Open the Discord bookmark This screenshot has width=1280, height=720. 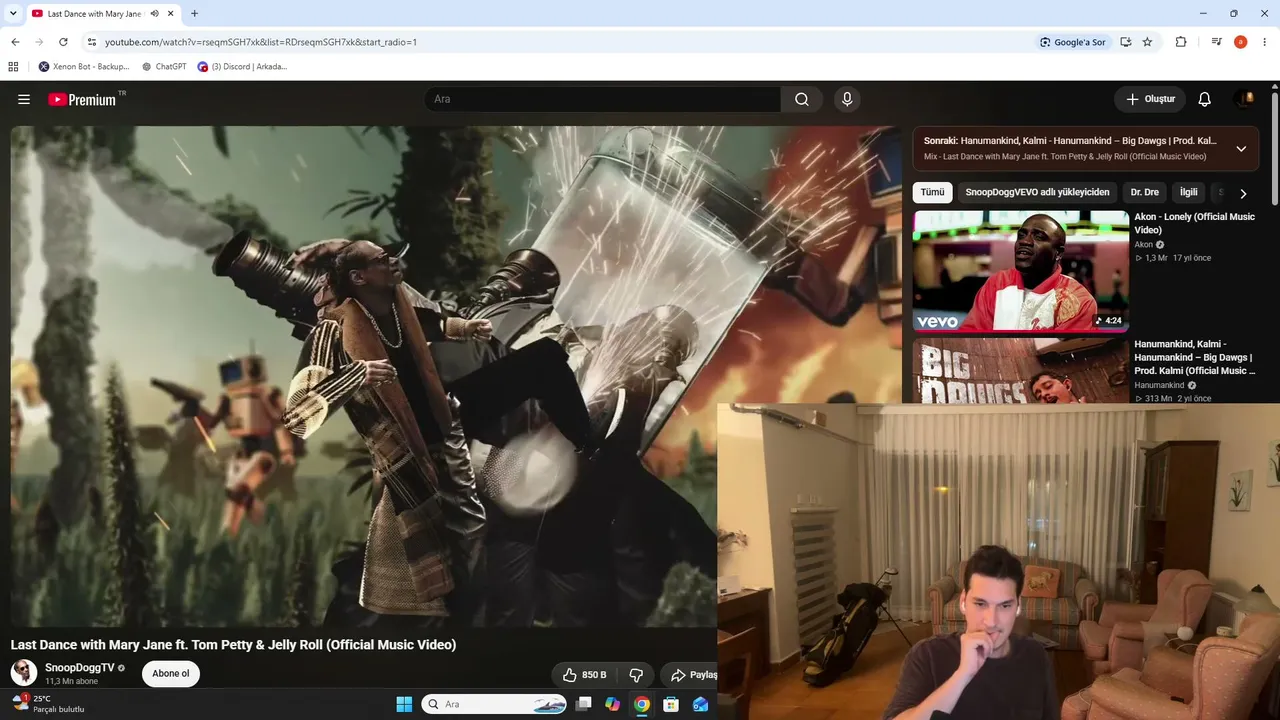(x=242, y=67)
